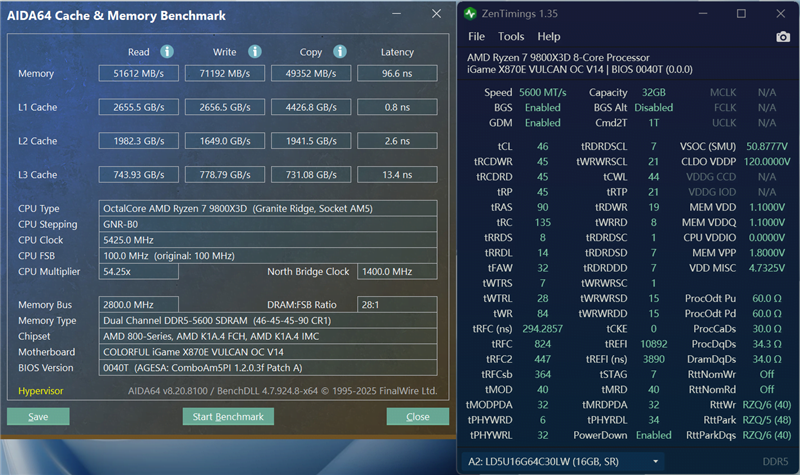Click Start Benchmark button
This screenshot has width=800, height=475.
pyautogui.click(x=228, y=416)
